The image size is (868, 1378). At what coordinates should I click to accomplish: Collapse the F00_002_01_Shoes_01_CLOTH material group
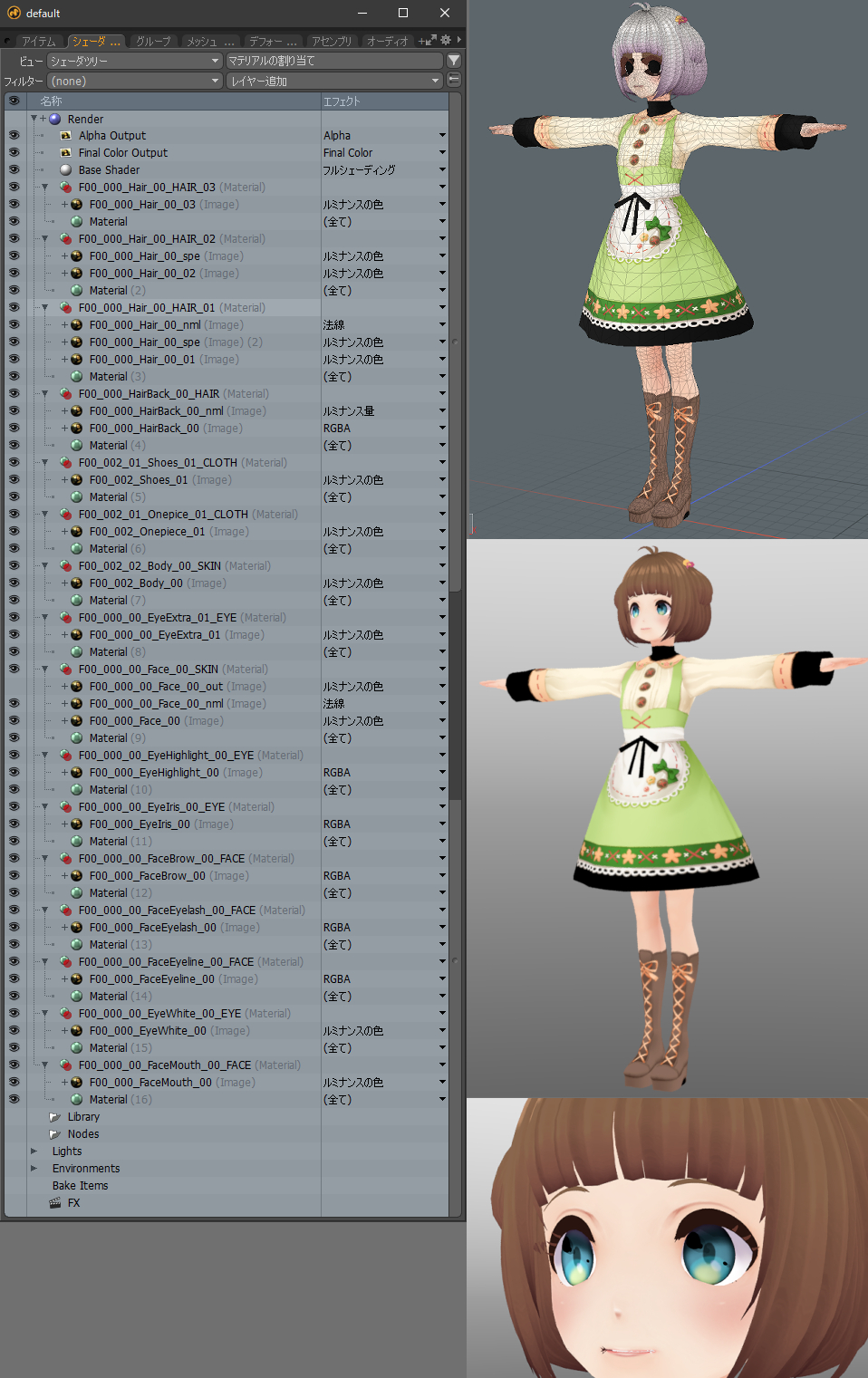[45, 463]
